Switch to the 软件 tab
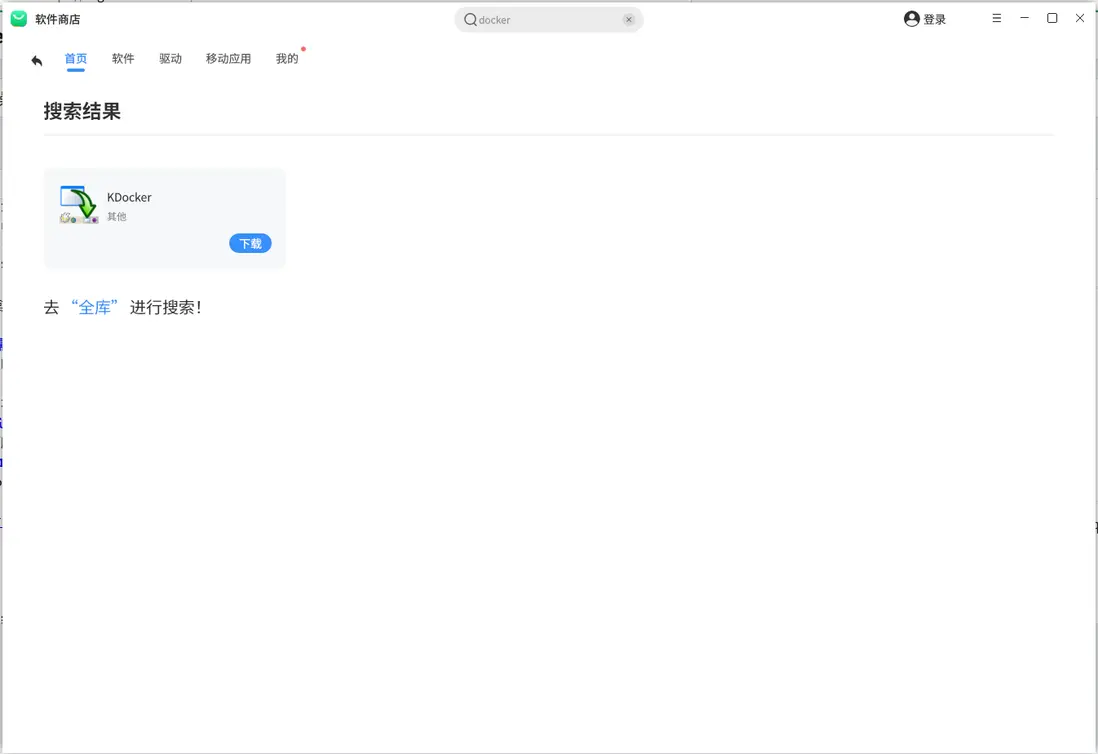 tap(123, 58)
